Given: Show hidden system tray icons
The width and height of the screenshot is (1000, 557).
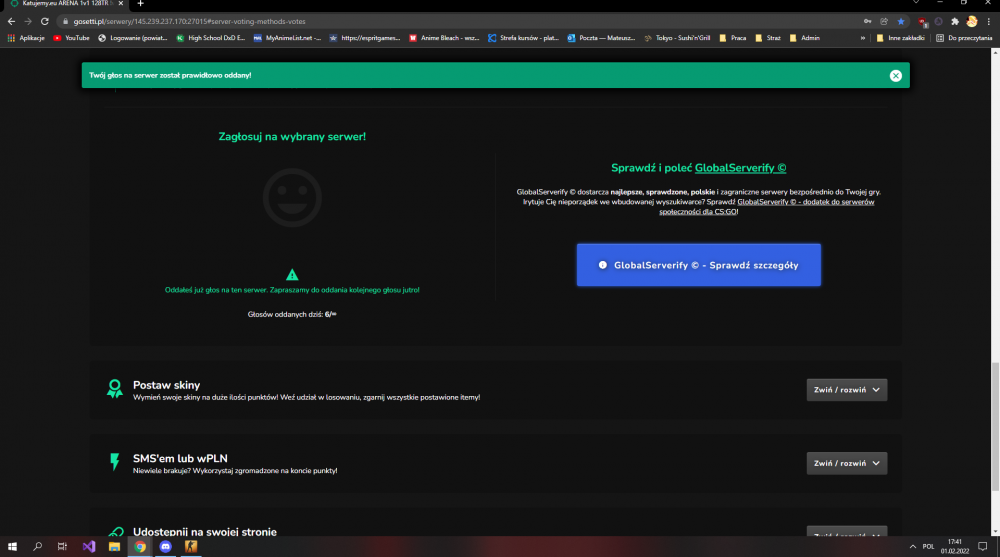Looking at the screenshot, I should coord(913,547).
